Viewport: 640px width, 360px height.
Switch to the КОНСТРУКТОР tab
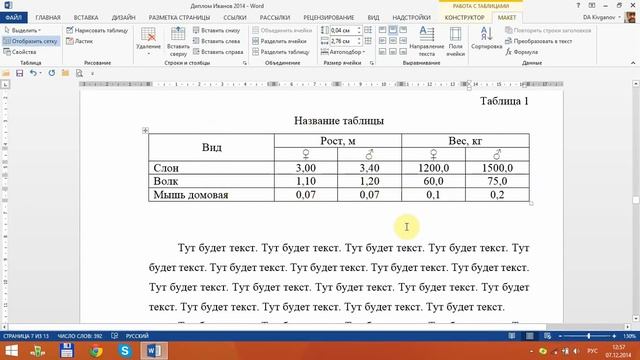pos(464,18)
